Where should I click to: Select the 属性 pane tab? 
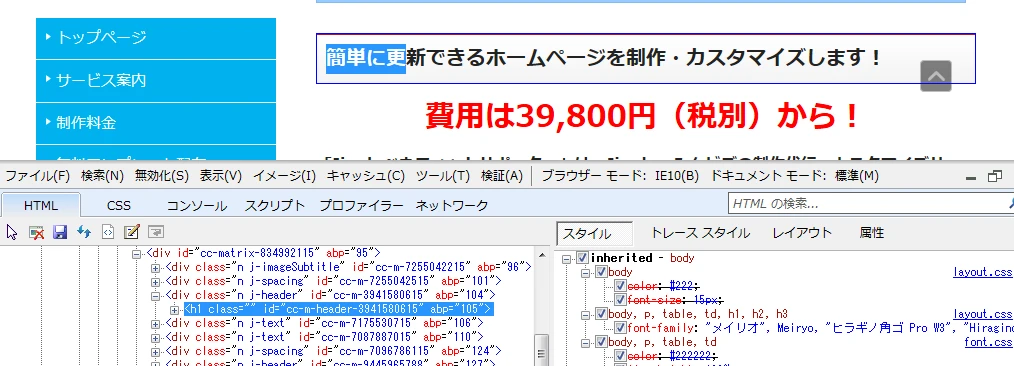pos(871,233)
